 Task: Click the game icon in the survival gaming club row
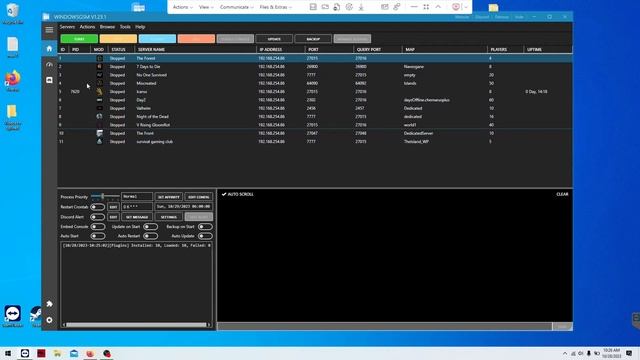click(99, 142)
